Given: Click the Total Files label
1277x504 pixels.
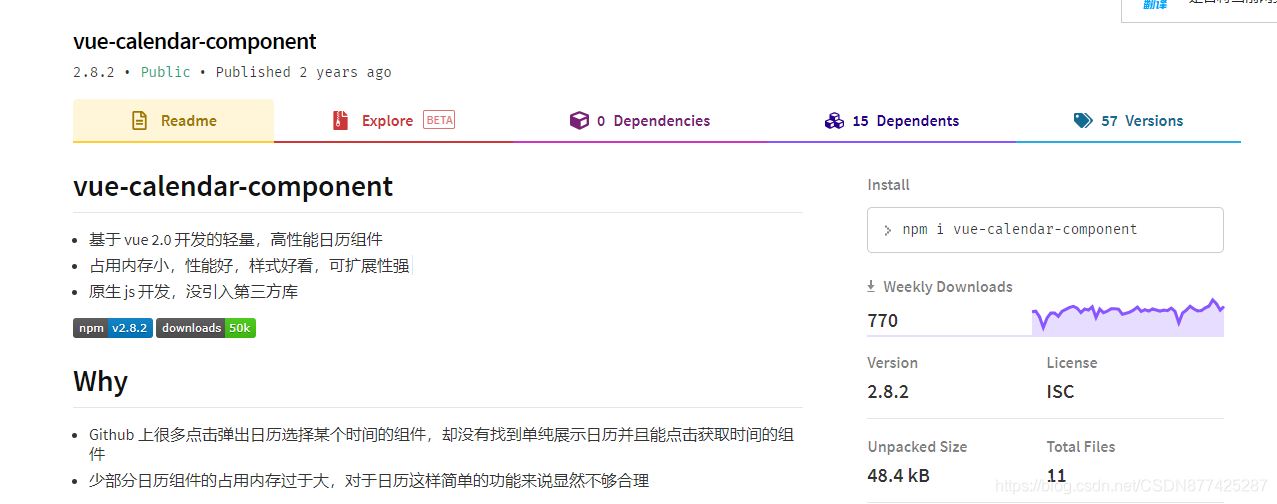Looking at the screenshot, I should click(x=1081, y=447).
